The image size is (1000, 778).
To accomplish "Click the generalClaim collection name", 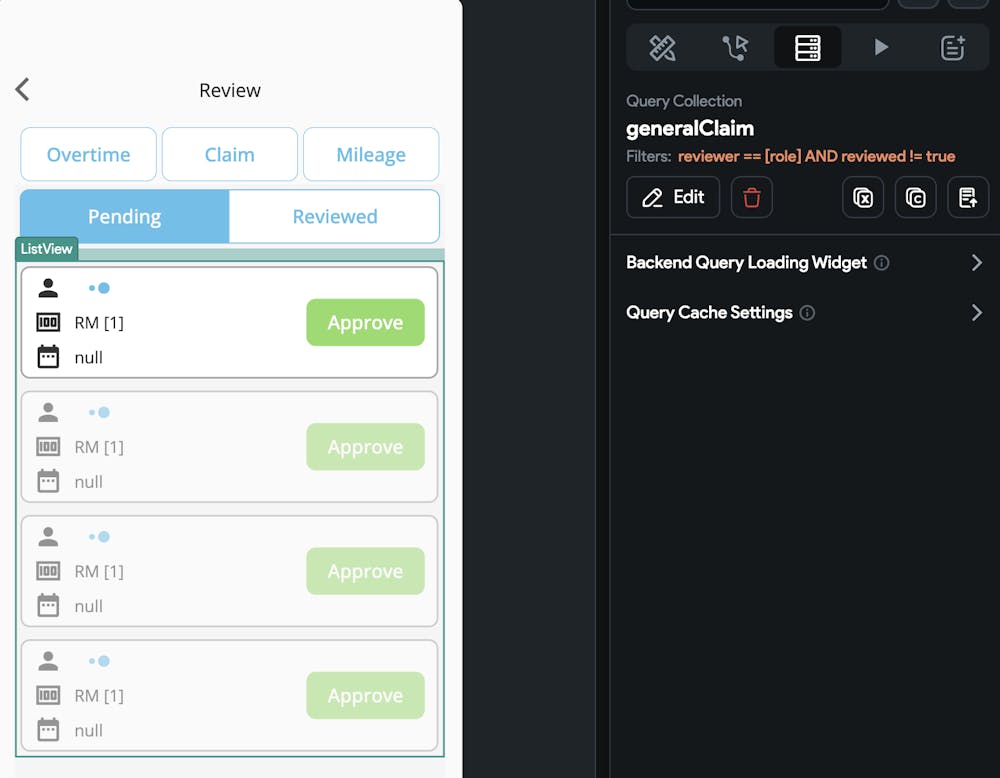I will pyautogui.click(x=690, y=128).
